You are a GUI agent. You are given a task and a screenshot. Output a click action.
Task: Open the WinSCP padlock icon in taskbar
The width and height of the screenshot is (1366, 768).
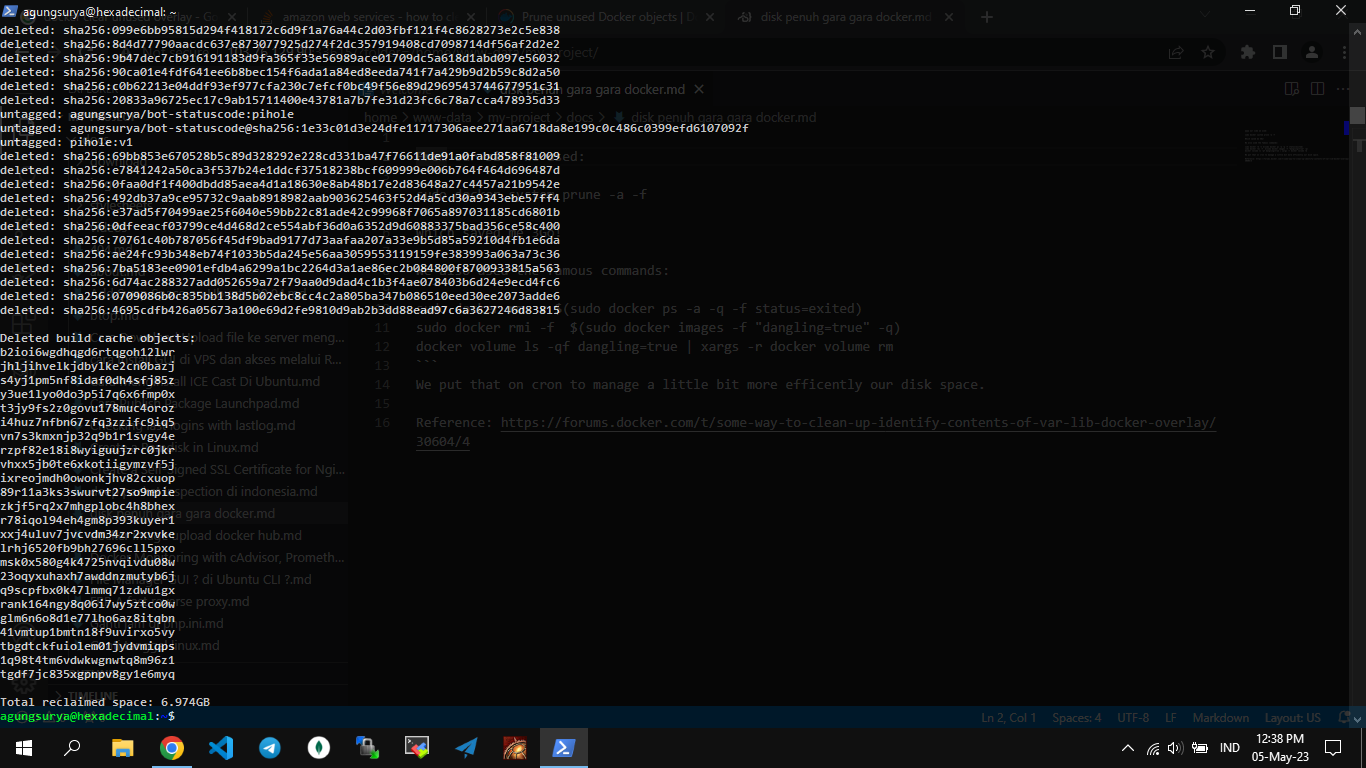(368, 747)
